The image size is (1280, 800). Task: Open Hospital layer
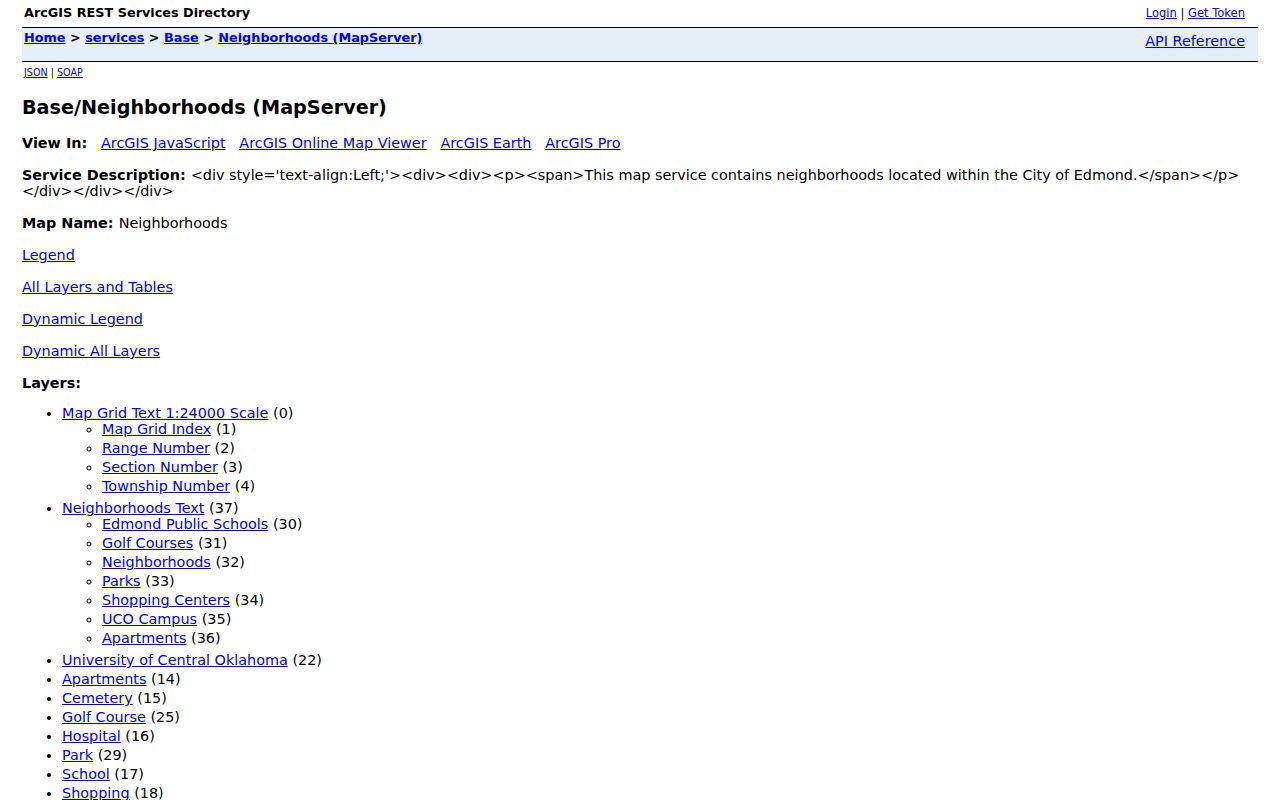pos(91,736)
